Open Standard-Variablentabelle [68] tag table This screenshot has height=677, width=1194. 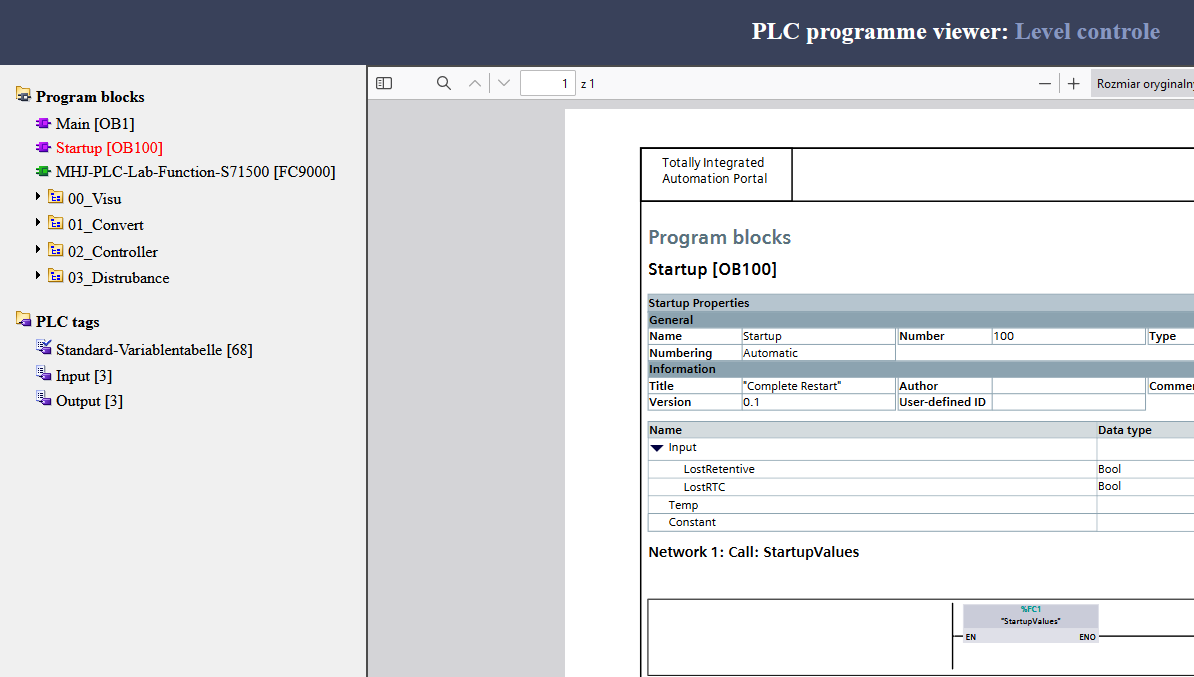[x=154, y=350]
